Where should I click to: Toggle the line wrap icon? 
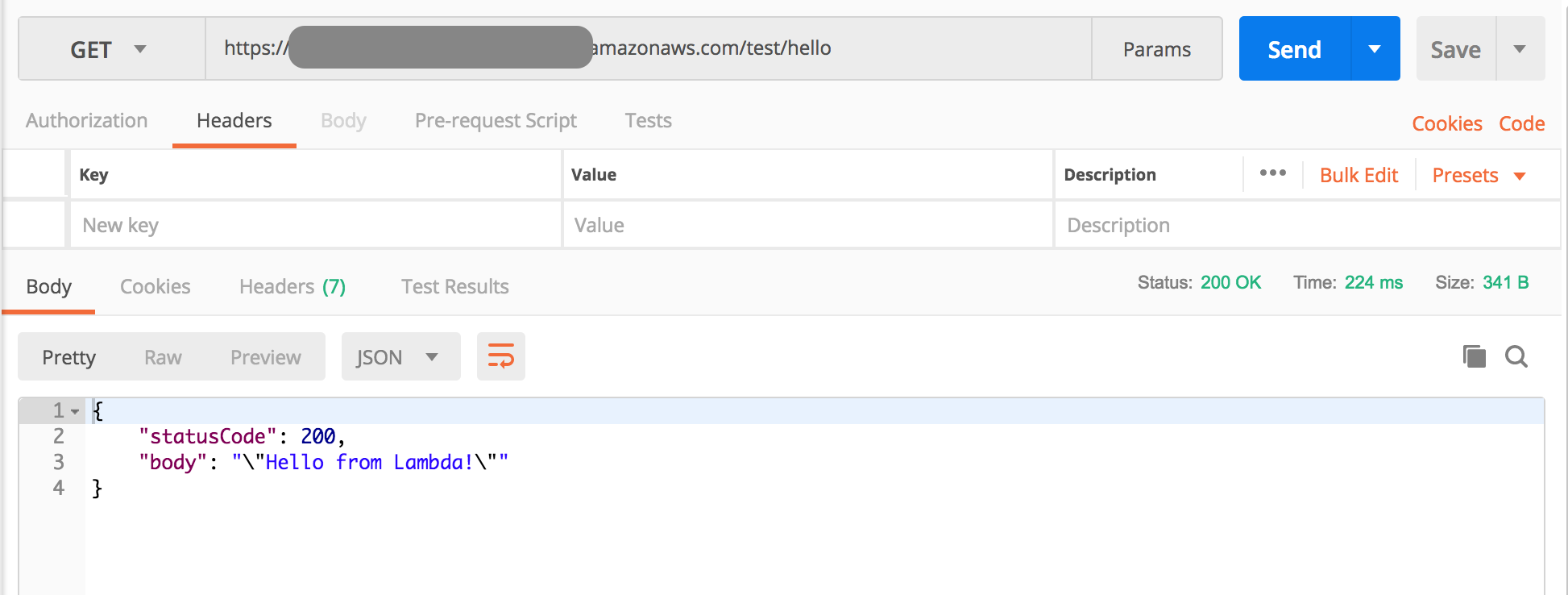point(500,356)
